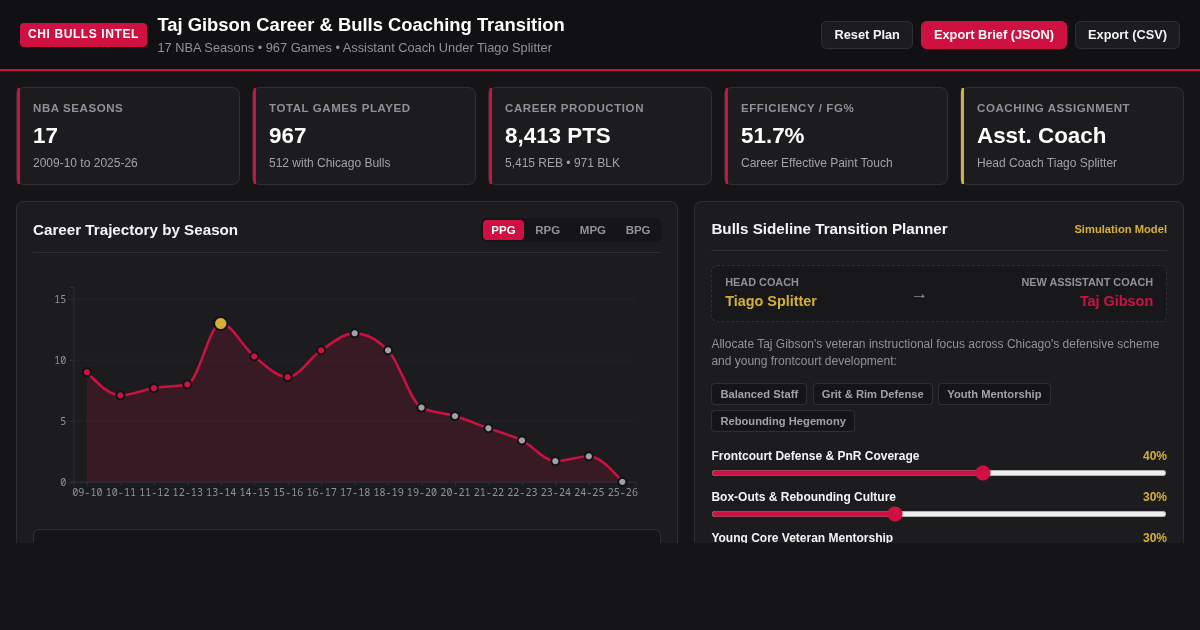Adjust Box-Outs & Rebounding Culture slider

pyautogui.click(x=939, y=514)
